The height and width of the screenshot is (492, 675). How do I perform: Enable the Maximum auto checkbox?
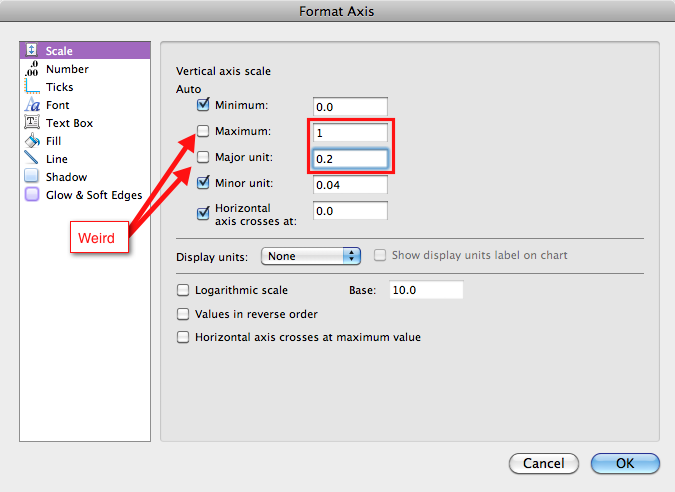tap(204, 131)
